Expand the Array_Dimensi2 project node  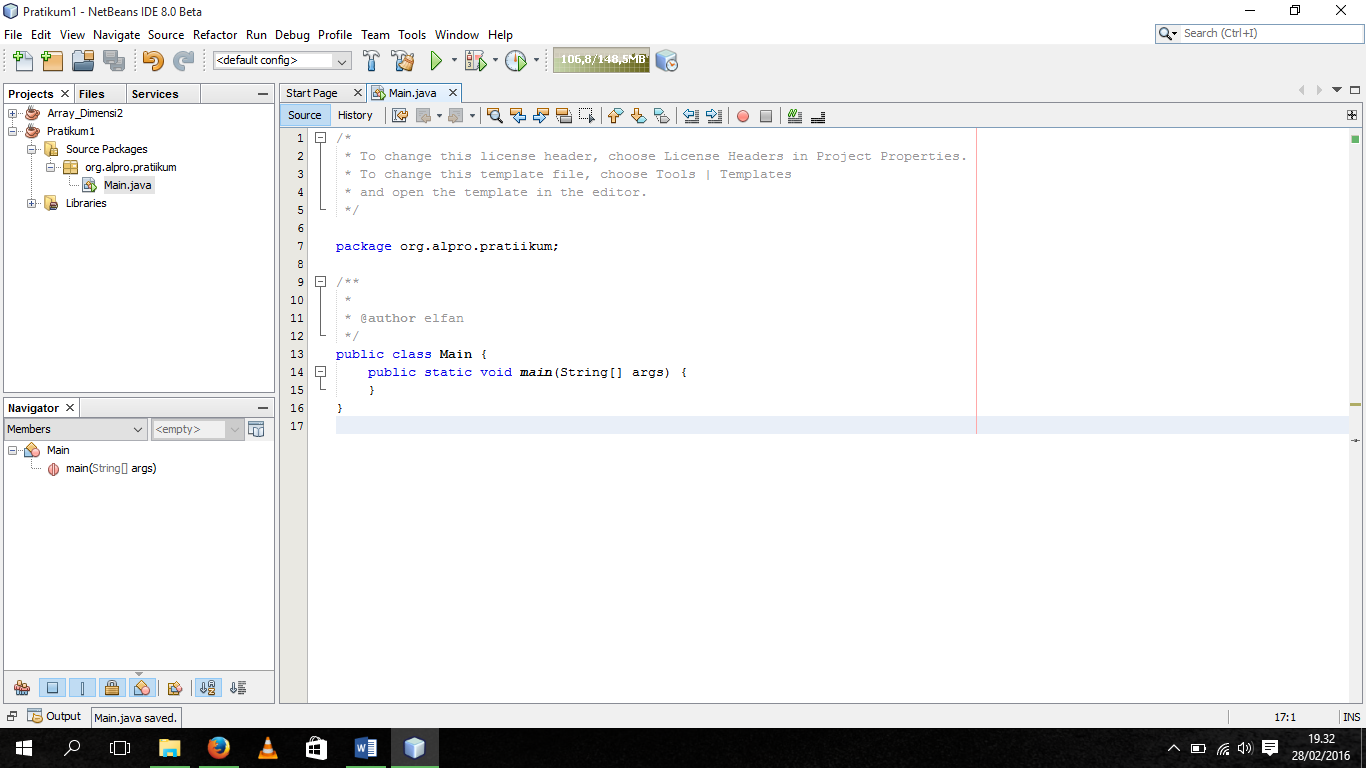pos(10,113)
